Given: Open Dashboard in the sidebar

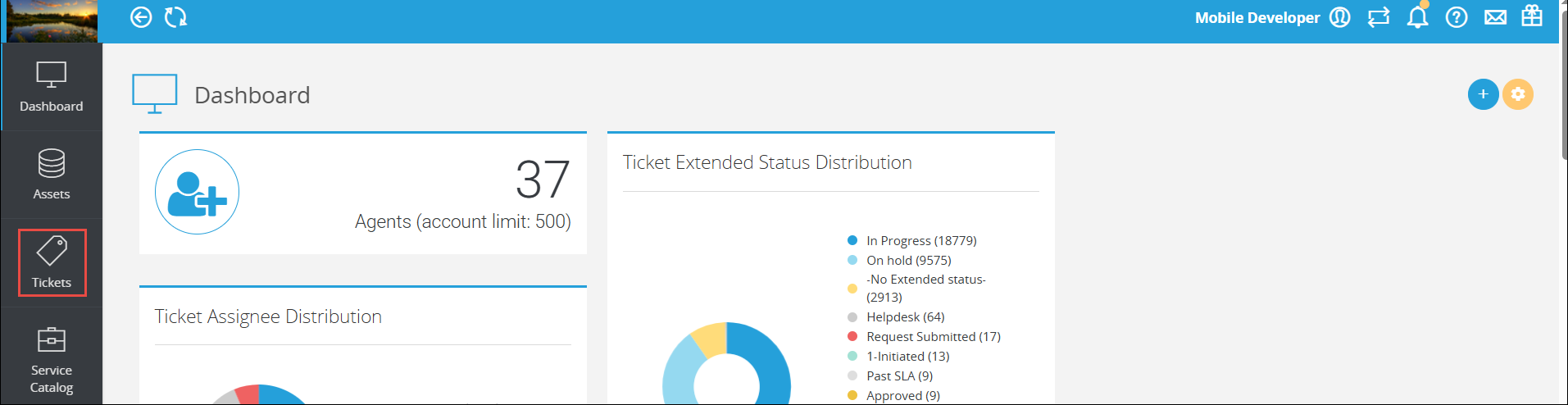Looking at the screenshot, I should point(52,87).
